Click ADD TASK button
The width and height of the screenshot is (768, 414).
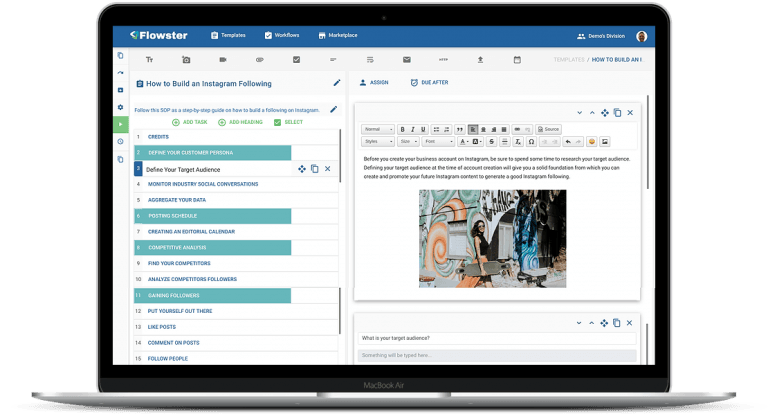(x=190, y=122)
